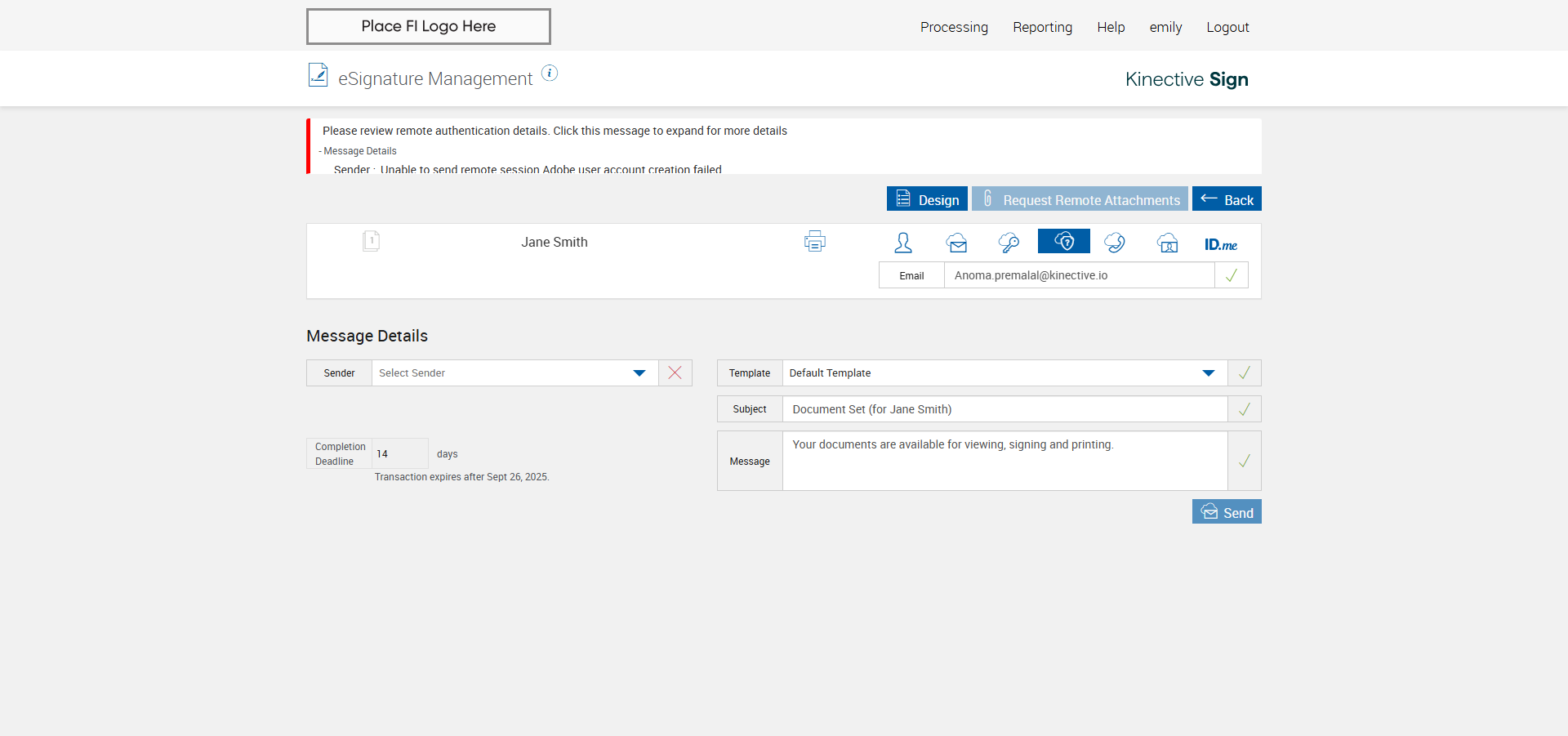Click the red X next to Sender
Image resolution: width=1568 pixels, height=736 pixels.
click(675, 372)
